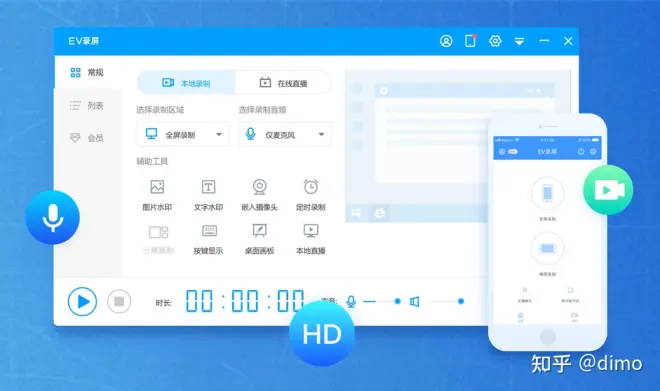Open the 按键显示 keystroke display tool
Image resolution: width=660 pixels, height=391 pixels.
pyautogui.click(x=208, y=239)
